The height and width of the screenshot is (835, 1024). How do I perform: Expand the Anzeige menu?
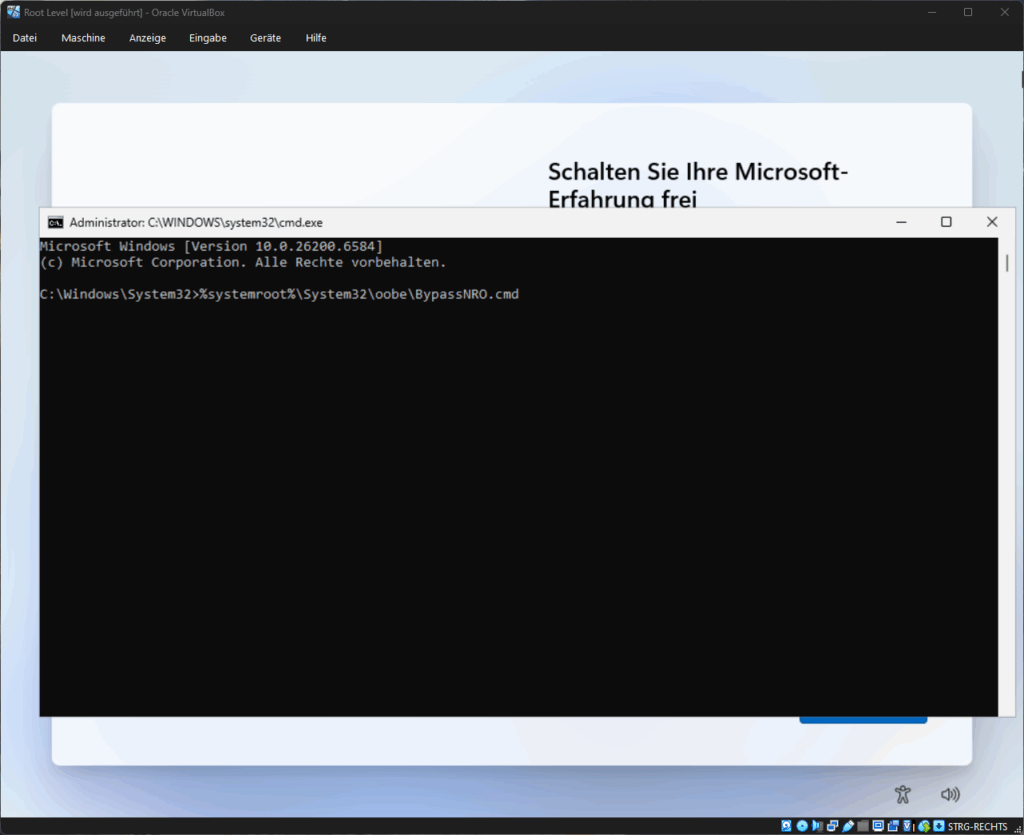click(x=147, y=38)
